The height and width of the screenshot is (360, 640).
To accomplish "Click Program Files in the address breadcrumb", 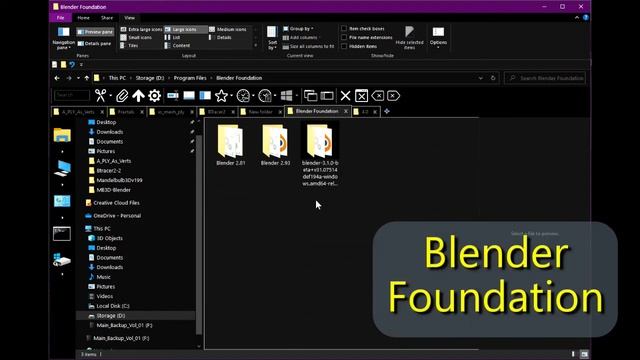I will 190,78.
